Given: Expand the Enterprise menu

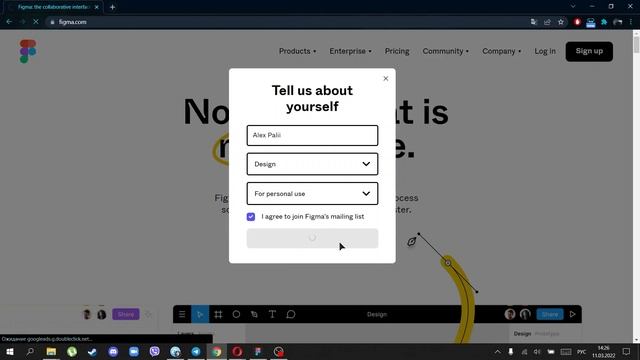Looking at the screenshot, I should pos(351,51).
